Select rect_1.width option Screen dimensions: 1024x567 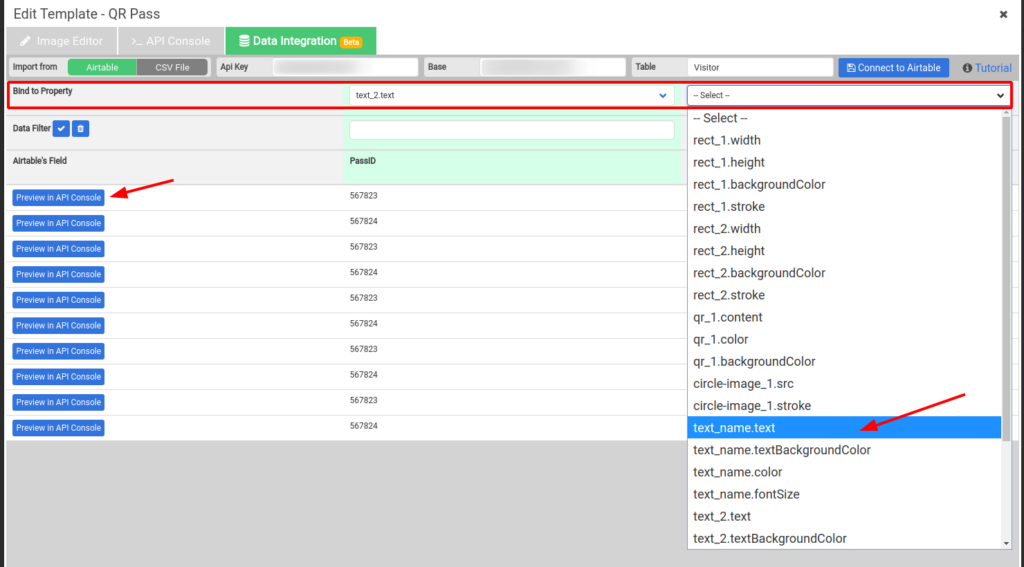point(844,140)
